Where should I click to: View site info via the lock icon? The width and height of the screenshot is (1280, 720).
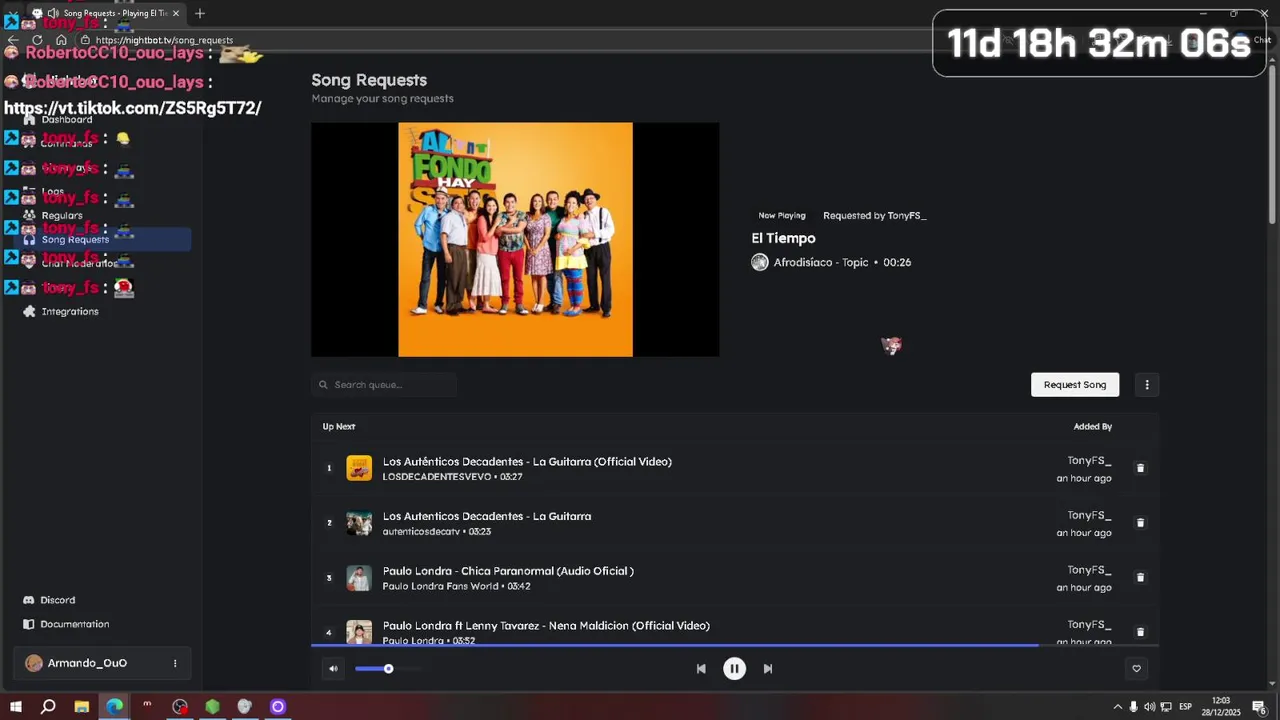pos(85,40)
